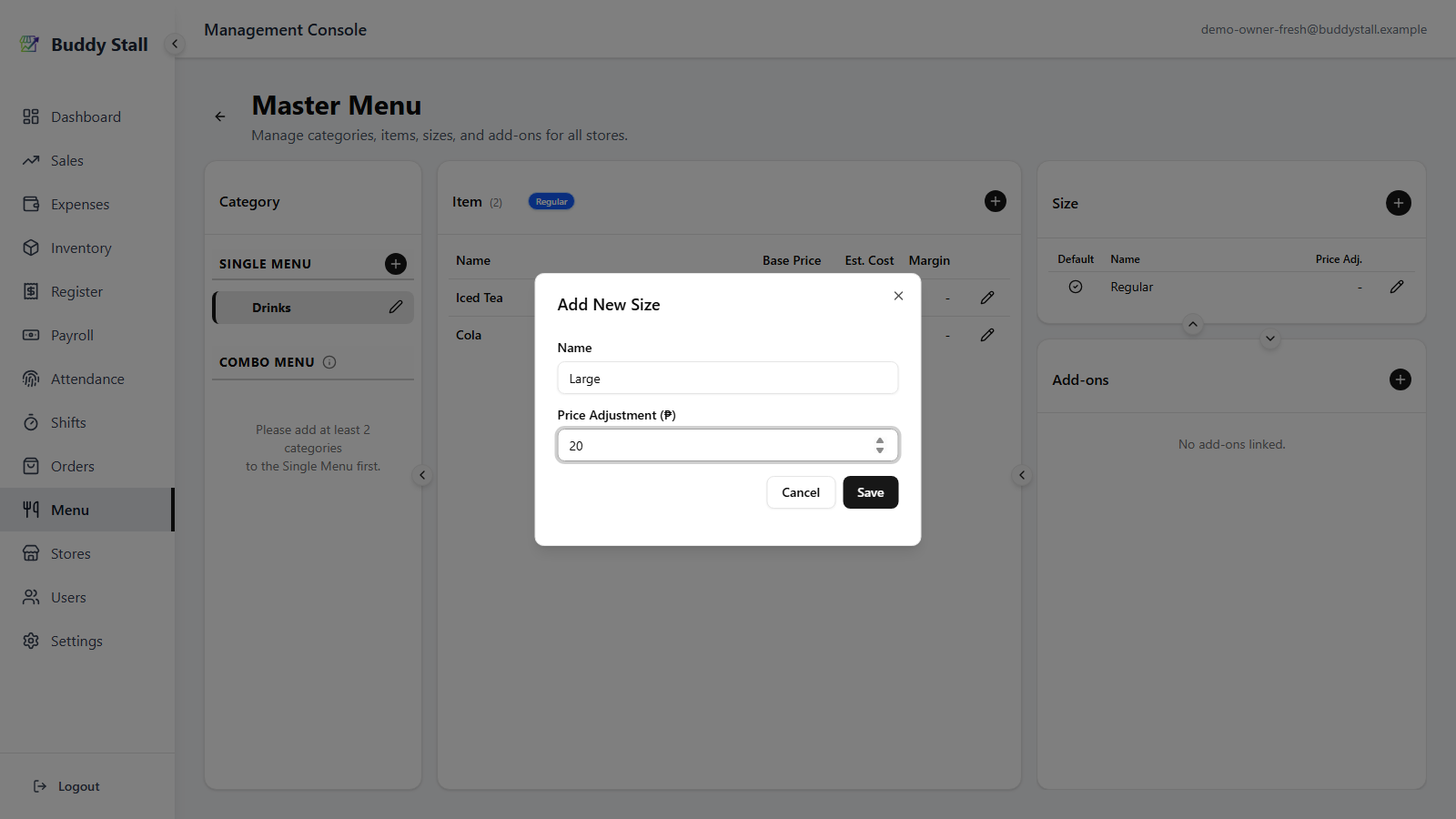Click the Shifts timer icon
Viewport: 1456px width, 819px height.
click(31, 422)
